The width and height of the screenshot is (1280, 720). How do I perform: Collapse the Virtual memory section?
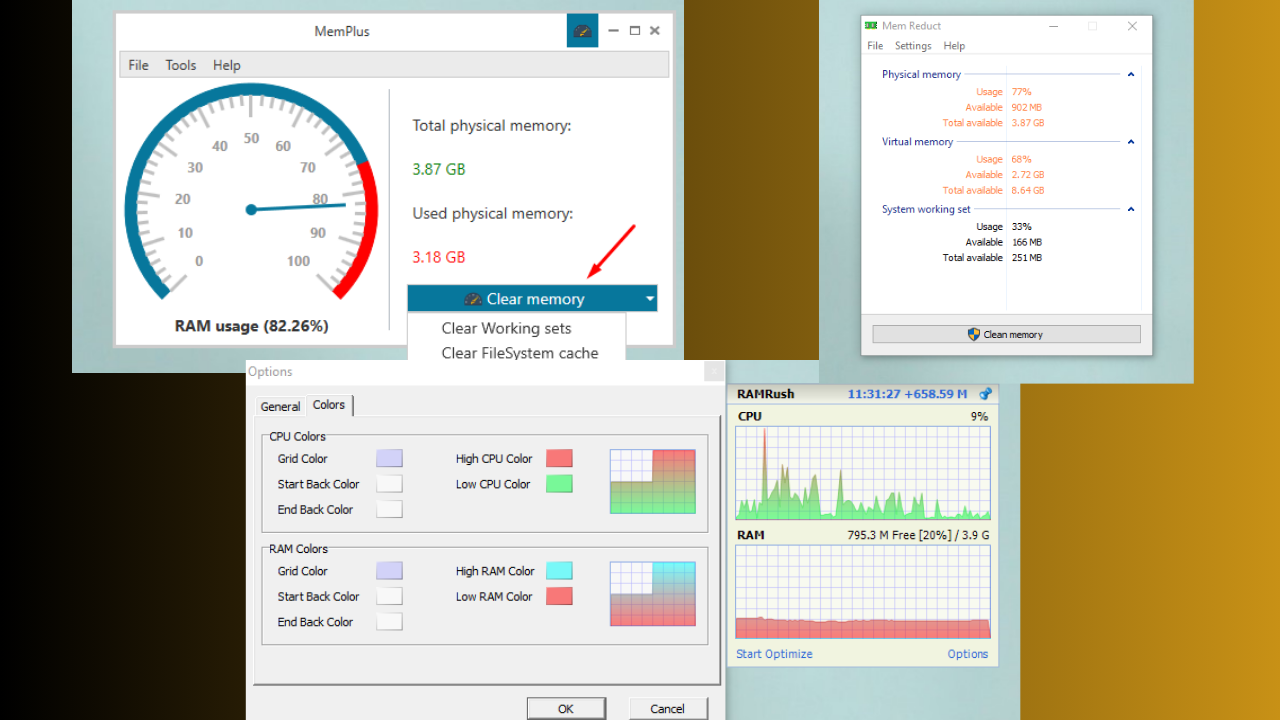(x=1131, y=142)
